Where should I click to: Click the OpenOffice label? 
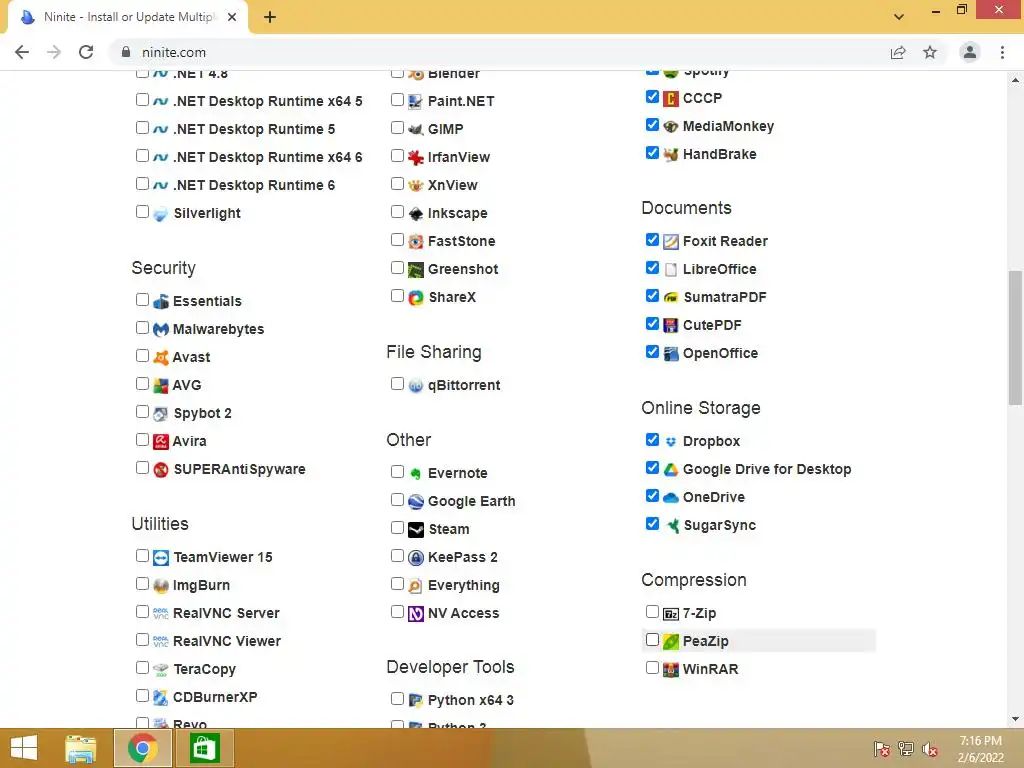(x=720, y=353)
